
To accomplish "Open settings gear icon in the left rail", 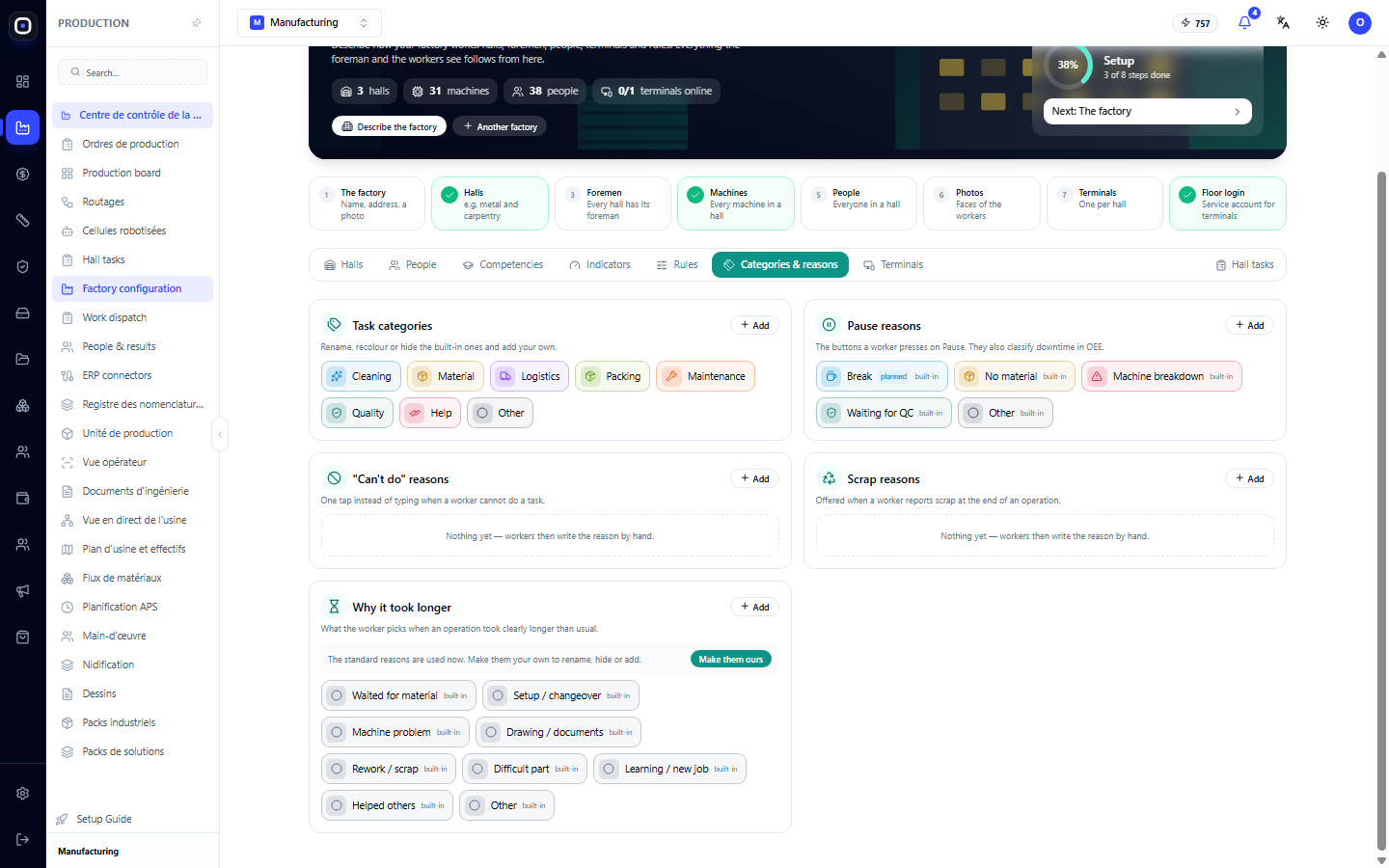I will coord(23,793).
